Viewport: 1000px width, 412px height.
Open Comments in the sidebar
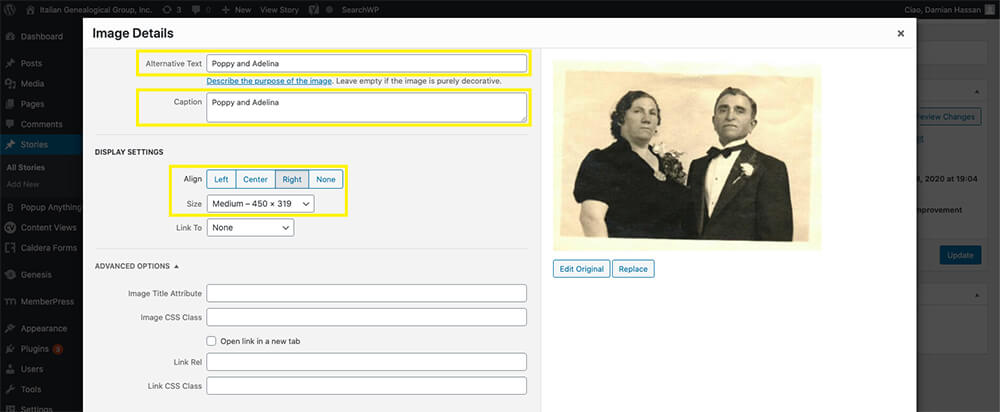pos(41,124)
